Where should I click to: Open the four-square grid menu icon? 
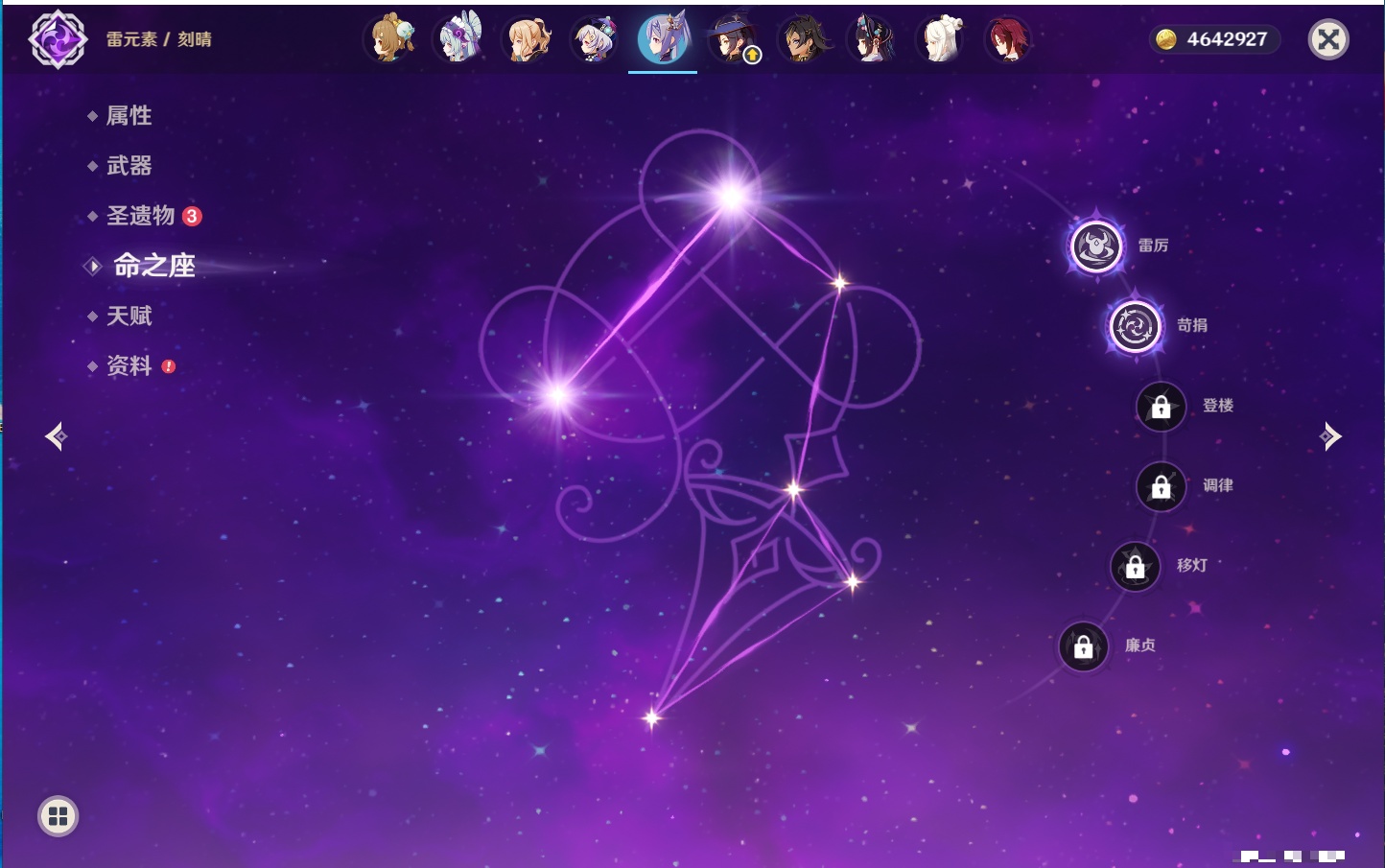(x=58, y=816)
